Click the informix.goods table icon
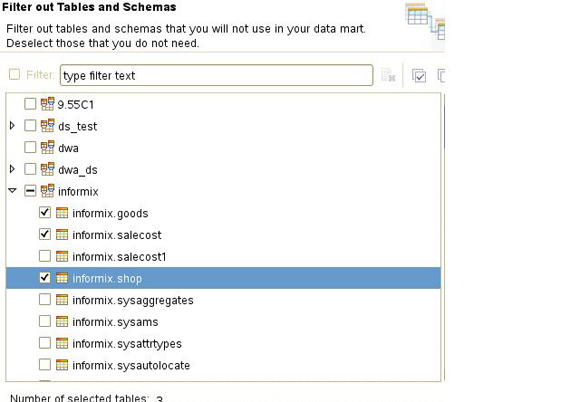580x402 pixels. (x=62, y=213)
